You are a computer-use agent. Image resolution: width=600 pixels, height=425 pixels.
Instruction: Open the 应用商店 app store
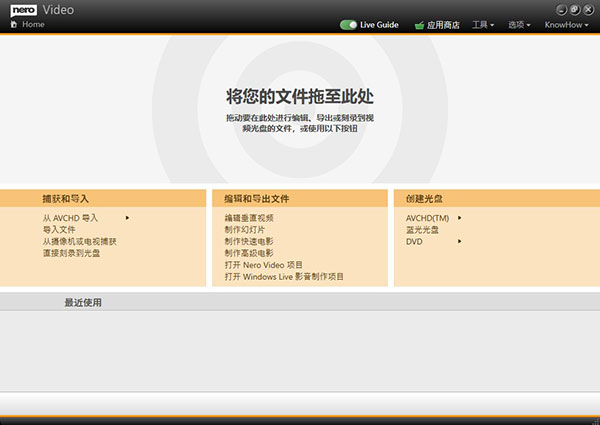[436, 24]
